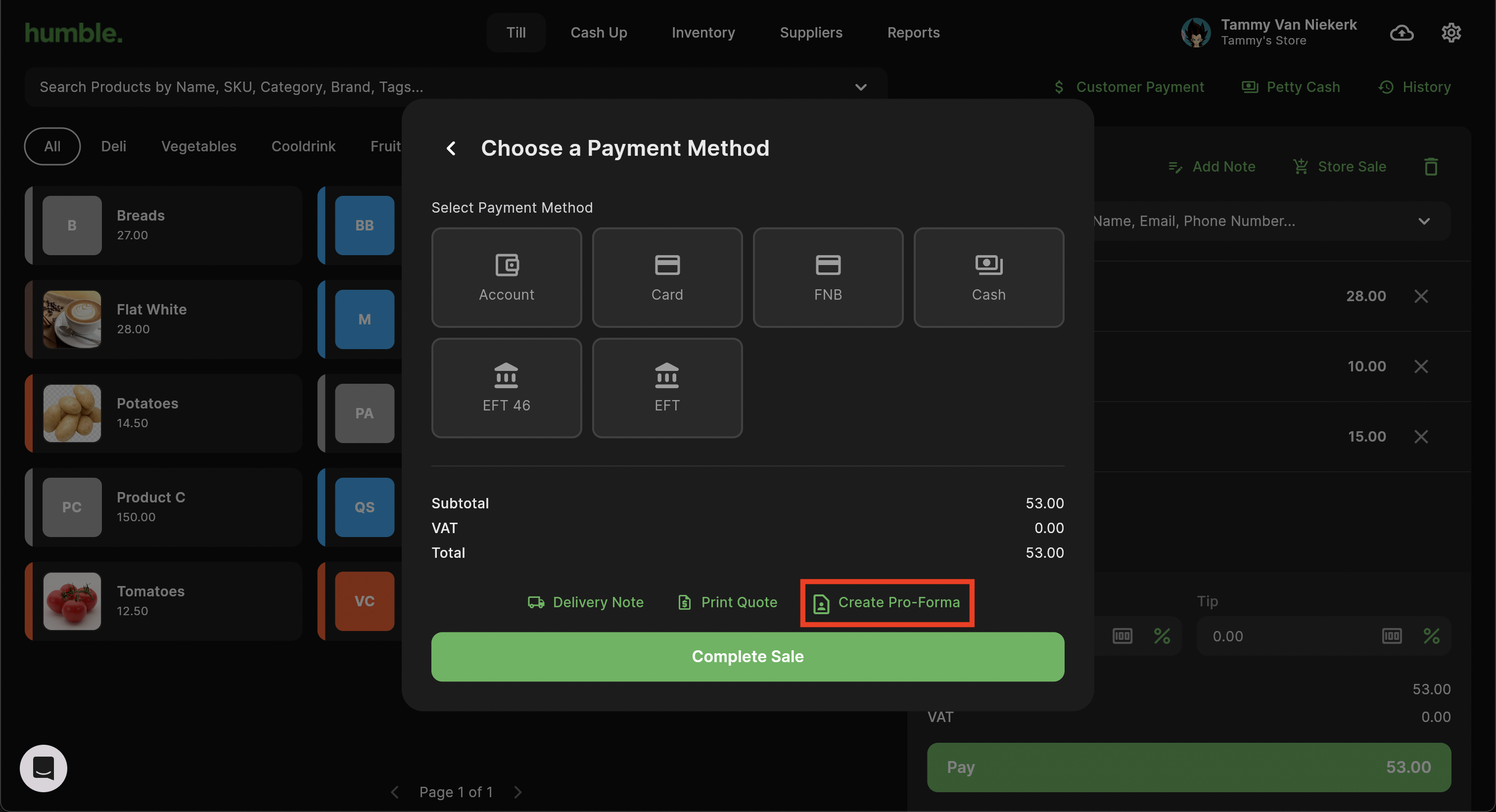The width and height of the screenshot is (1496, 812).
Task: Click the M product tile
Action: point(364,319)
